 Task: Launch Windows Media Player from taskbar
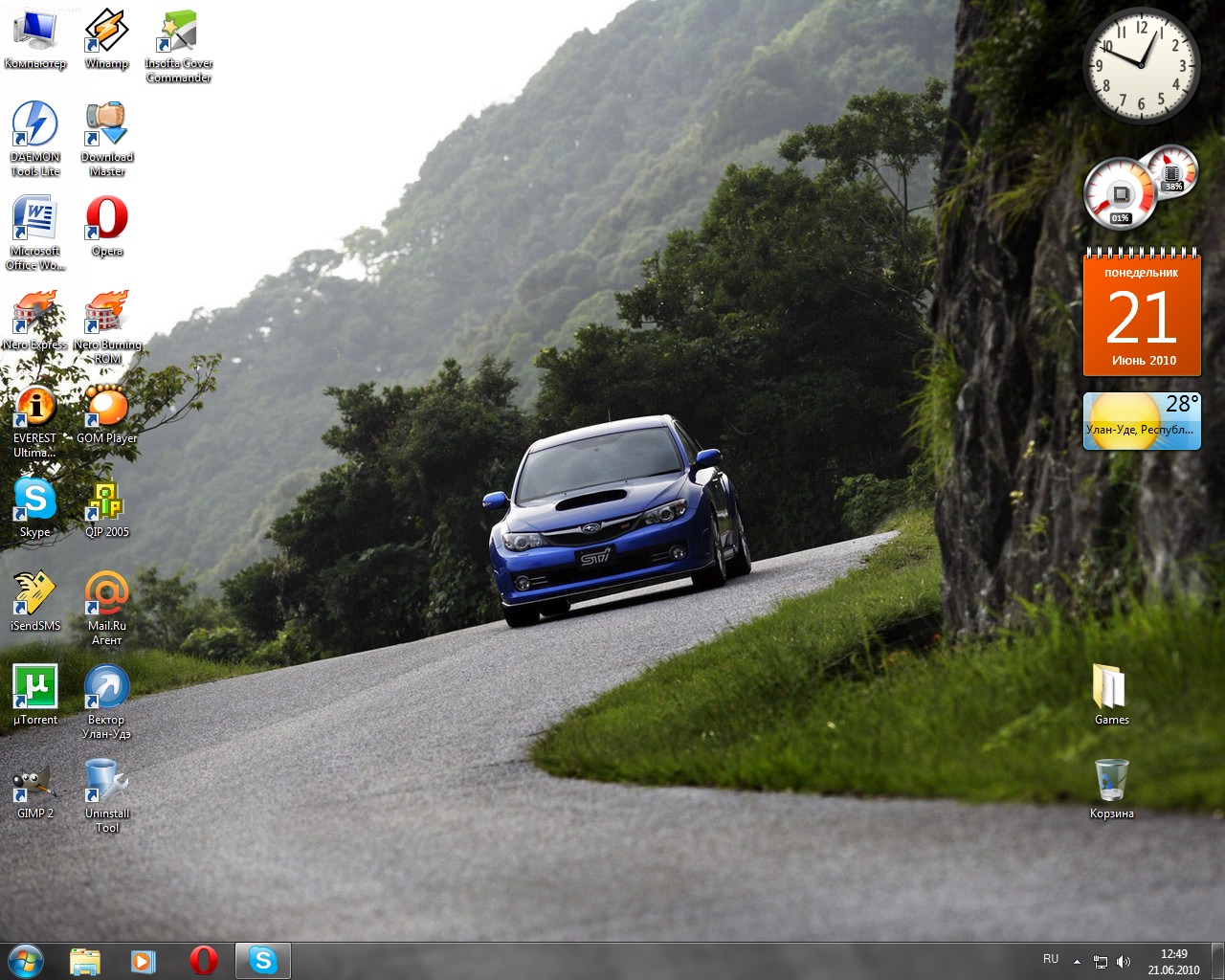[144, 960]
